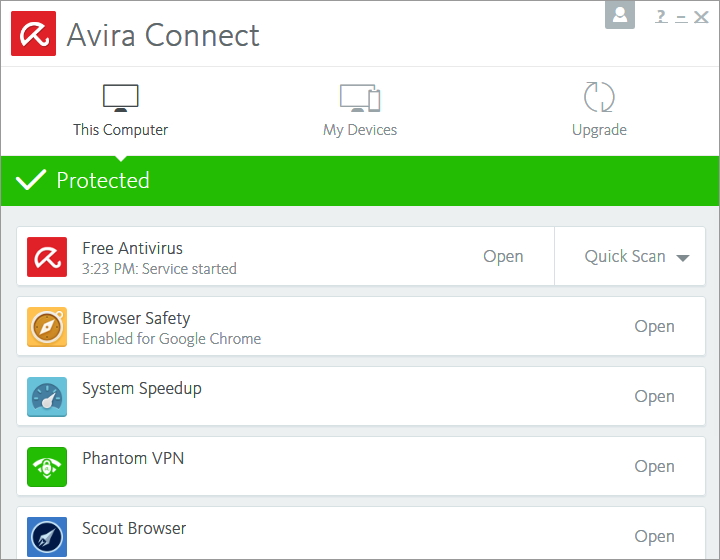Click the Browser Safety compass icon
This screenshot has width=720, height=560.
pos(47,327)
